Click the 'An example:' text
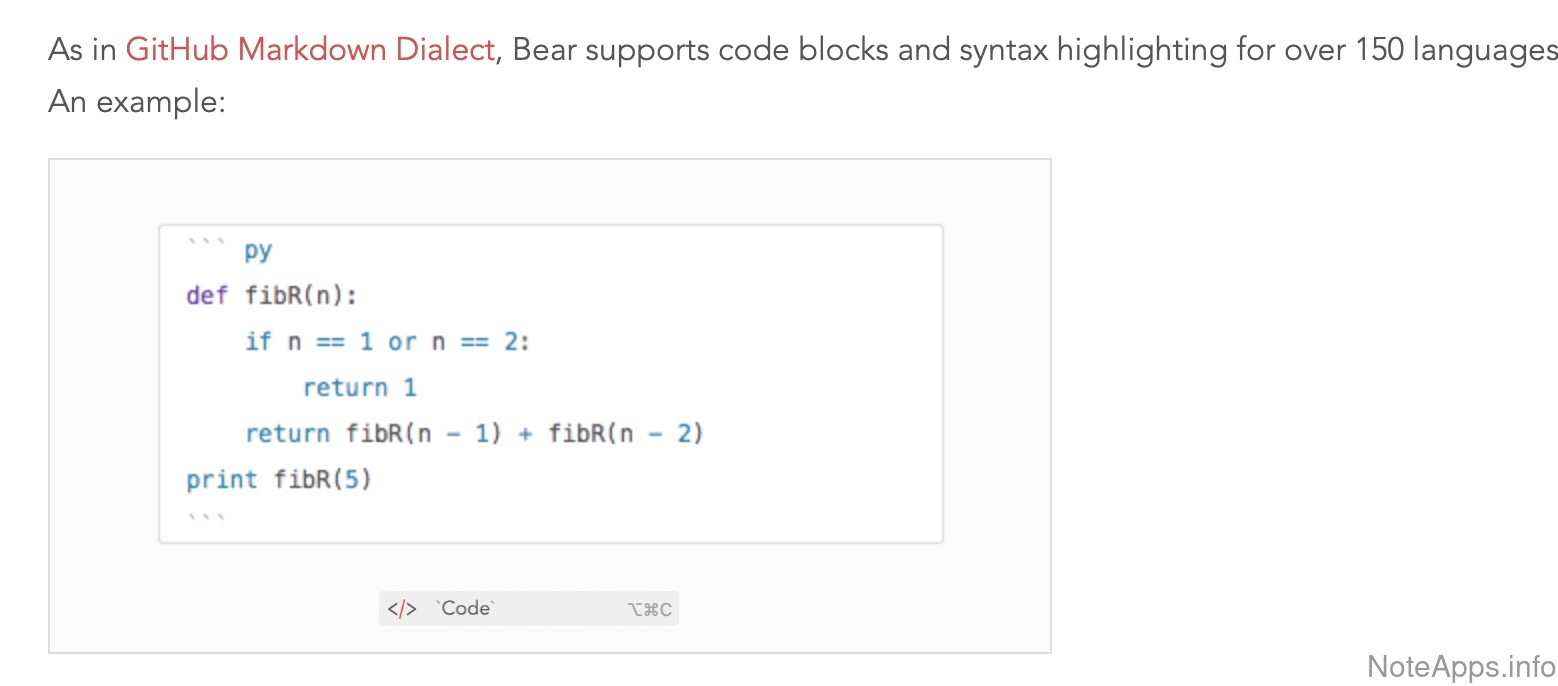Image resolution: width=1558 pixels, height=686 pixels. pos(137,101)
